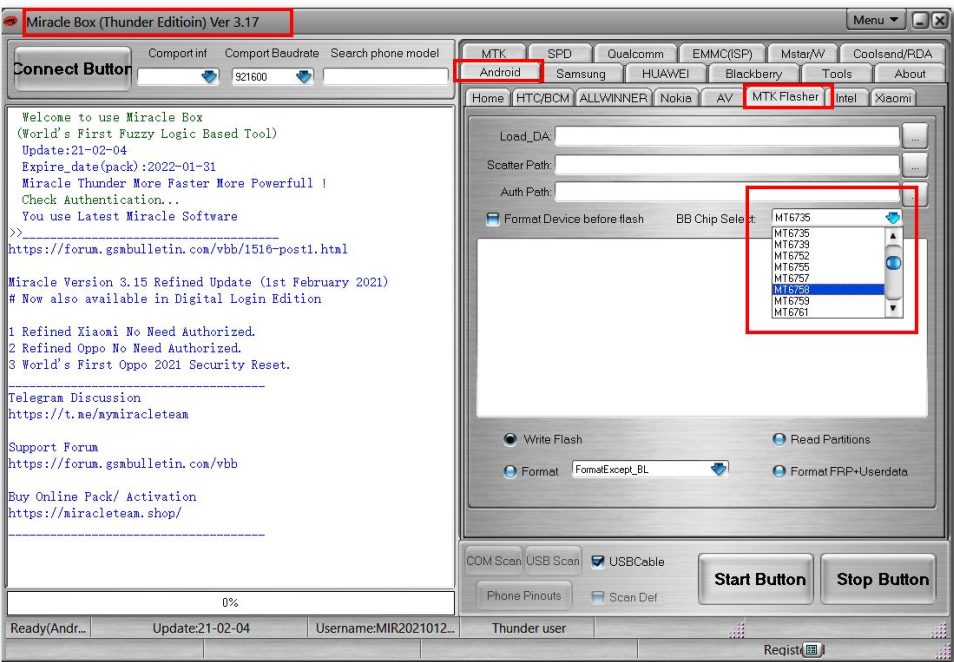This screenshot has height=662, width=954.
Task: Expand the Comport inf dropdown arrow
Action: pos(209,77)
